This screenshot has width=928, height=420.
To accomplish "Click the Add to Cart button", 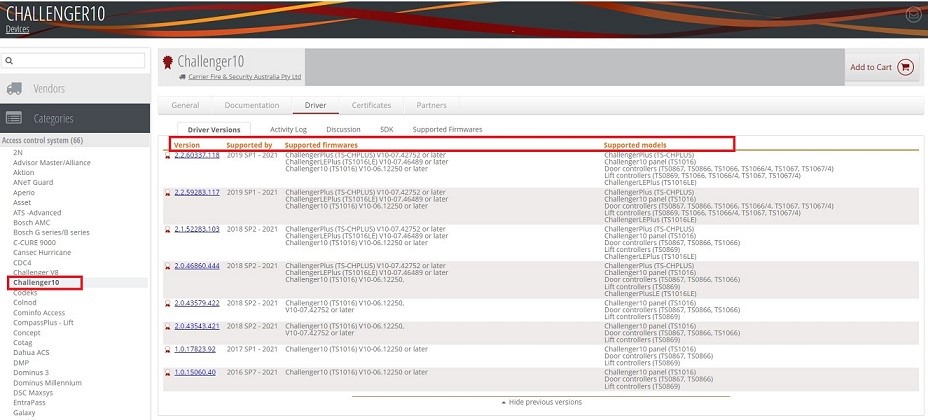I will coord(882,67).
